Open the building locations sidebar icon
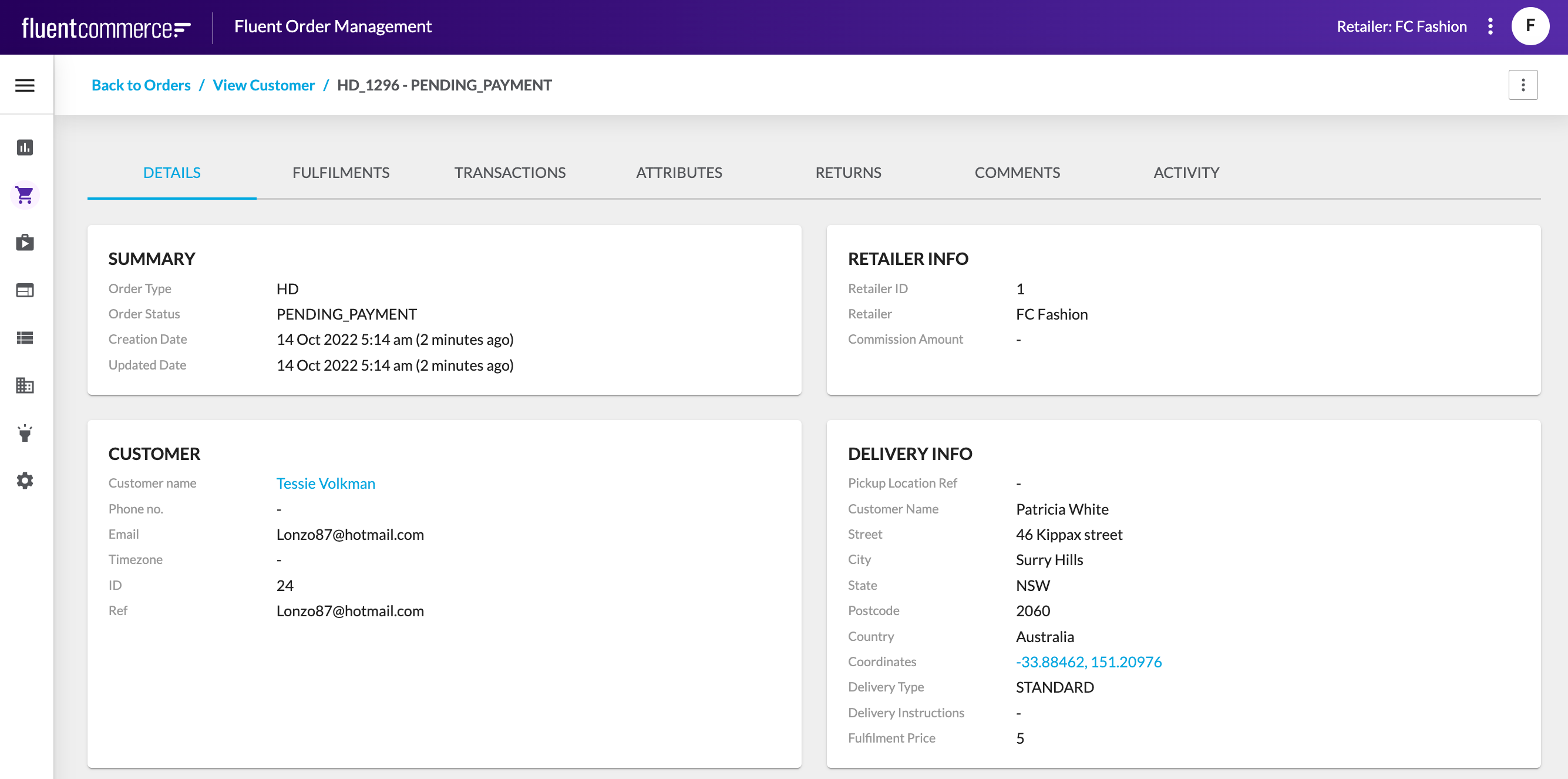Screen dimensions: 1568x779 [25, 385]
